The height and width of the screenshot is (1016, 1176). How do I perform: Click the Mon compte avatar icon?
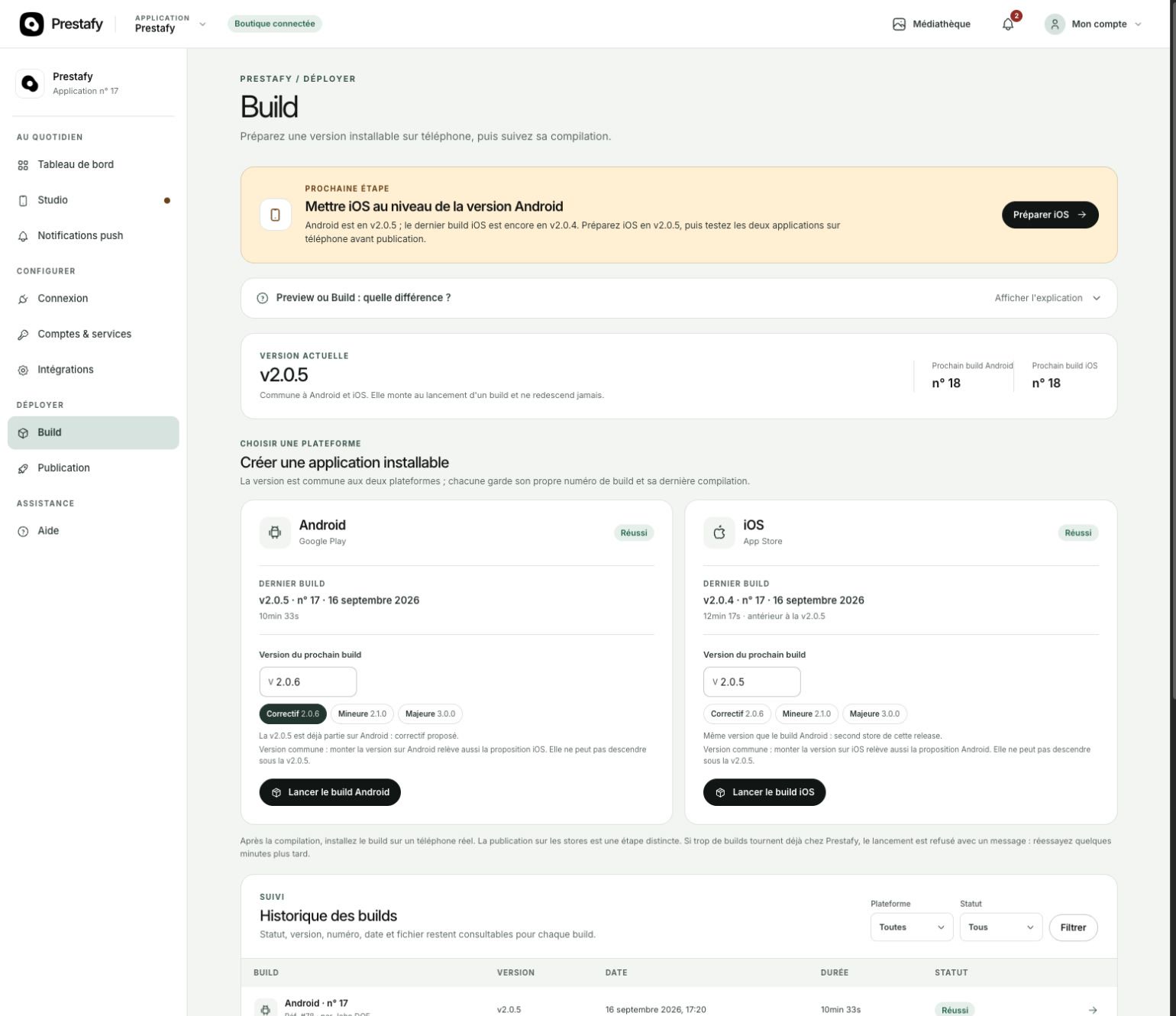1055,24
